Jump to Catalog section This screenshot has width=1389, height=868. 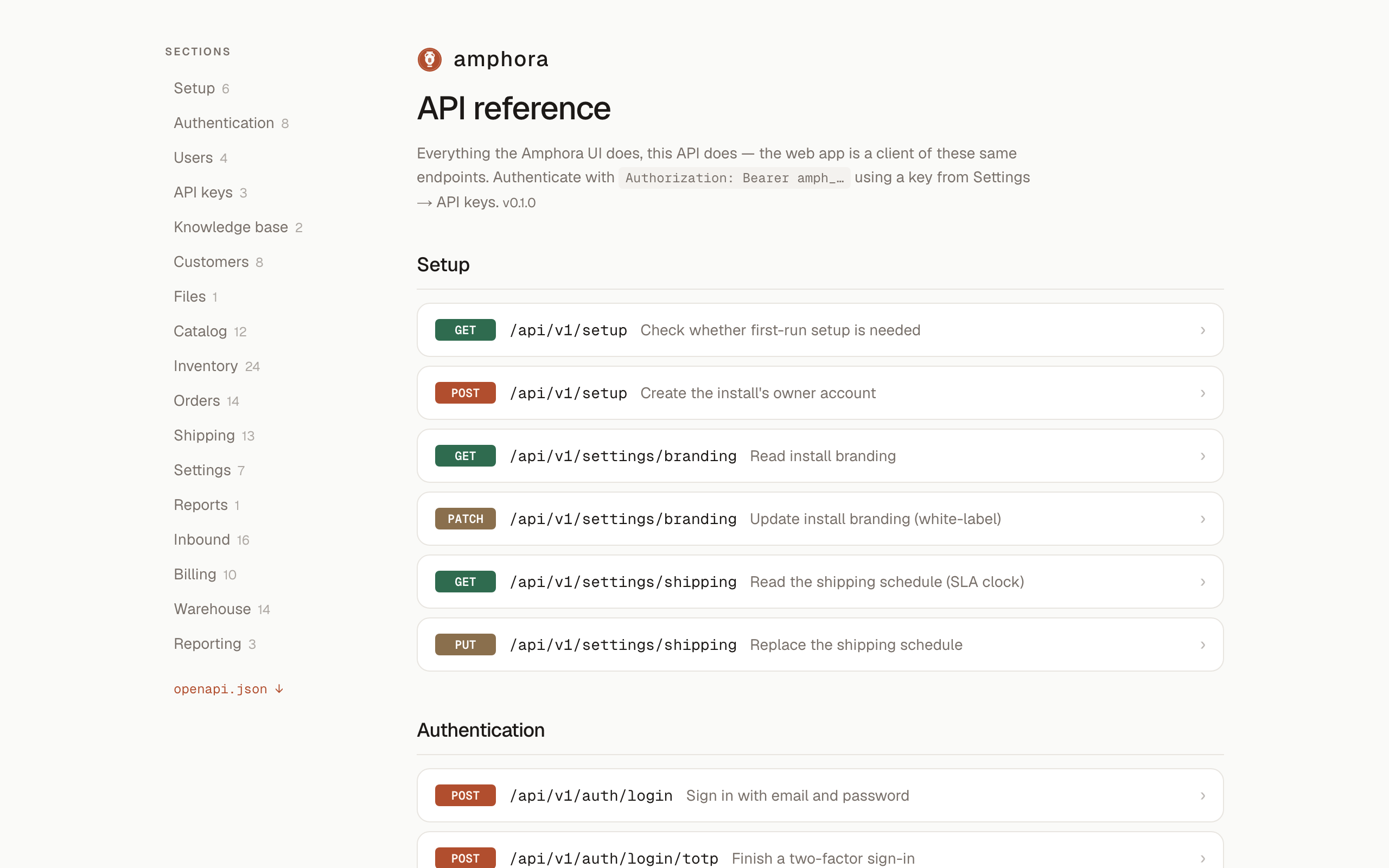210,331
